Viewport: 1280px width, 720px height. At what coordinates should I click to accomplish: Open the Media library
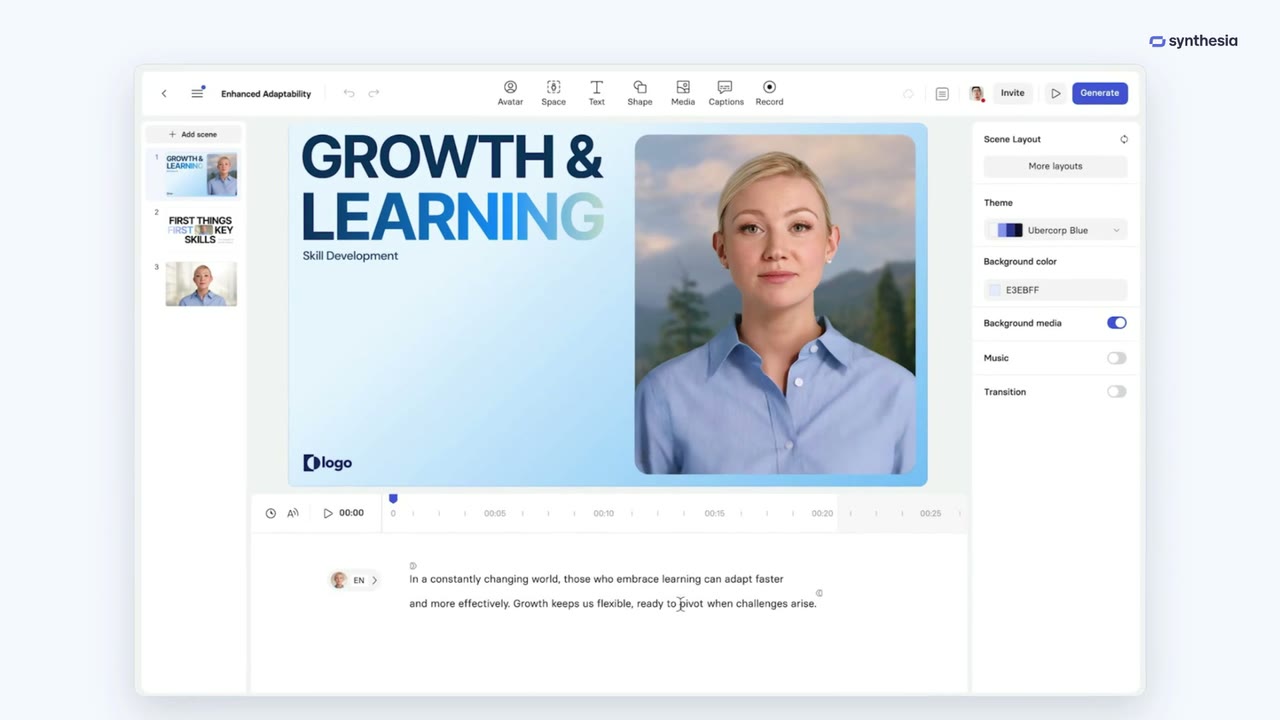click(x=683, y=93)
